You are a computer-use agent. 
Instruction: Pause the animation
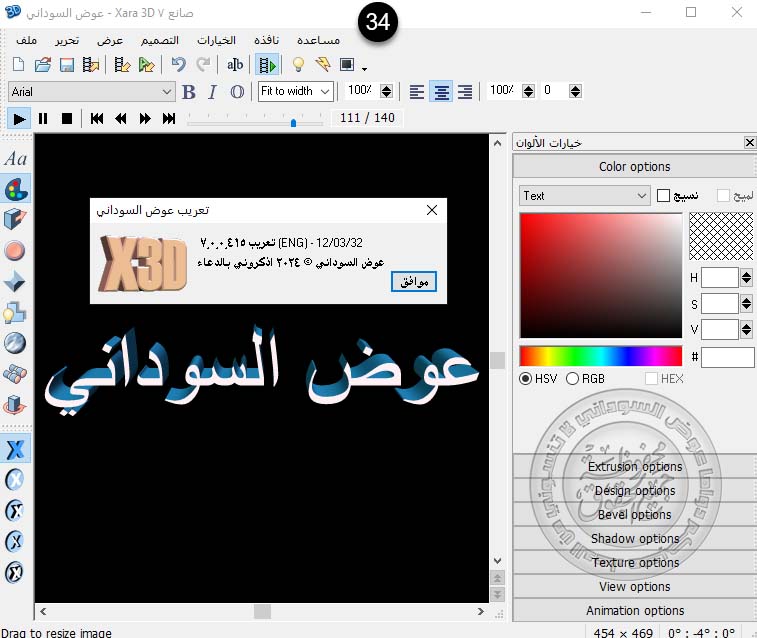(43, 118)
